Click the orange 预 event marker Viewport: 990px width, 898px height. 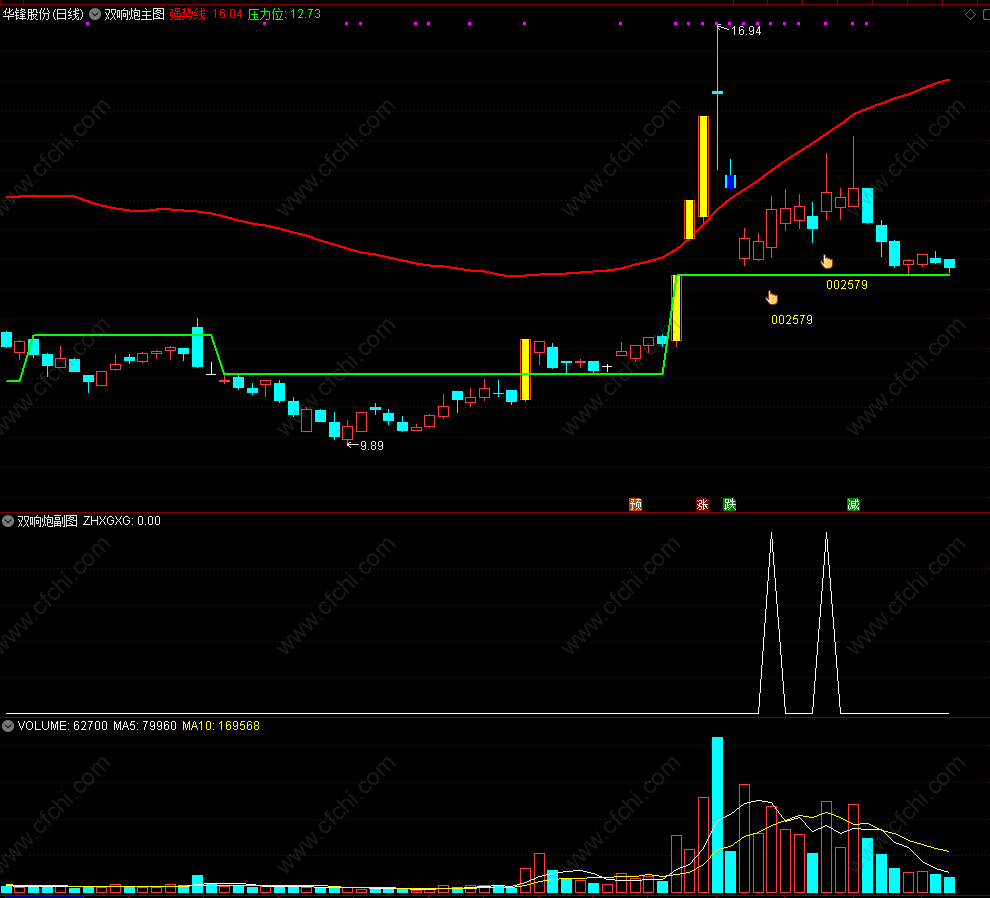click(636, 504)
